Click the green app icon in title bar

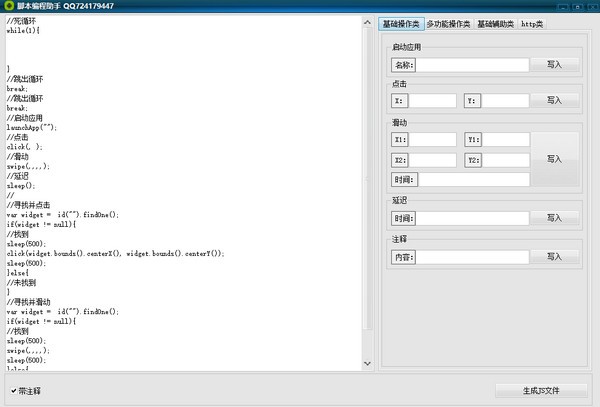pyautogui.click(x=9, y=5)
